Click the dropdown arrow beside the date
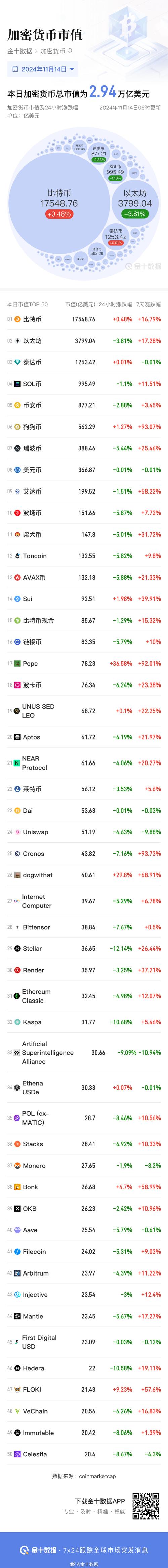 (x=72, y=69)
